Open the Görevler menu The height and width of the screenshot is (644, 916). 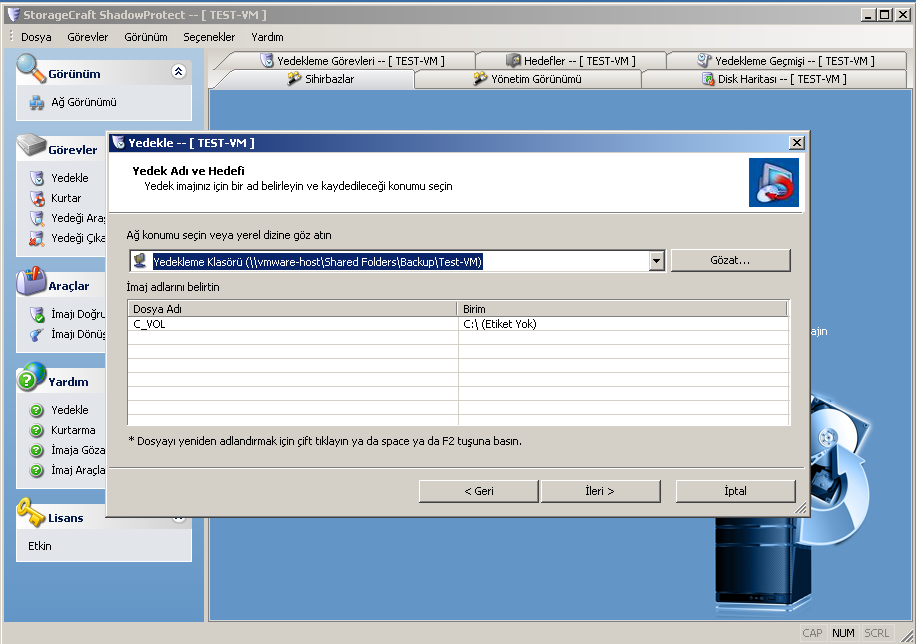[88, 37]
